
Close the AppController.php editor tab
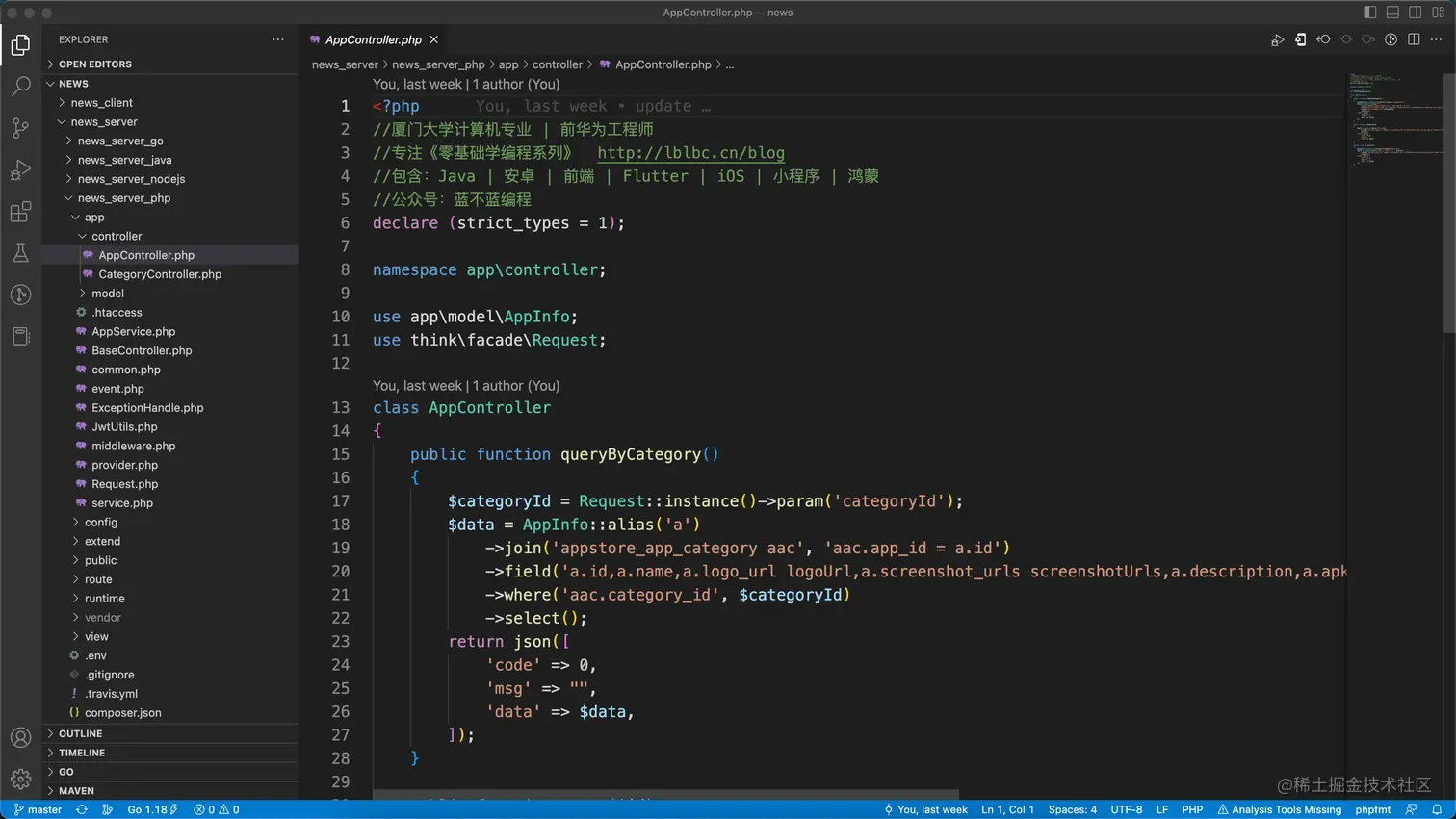434,39
